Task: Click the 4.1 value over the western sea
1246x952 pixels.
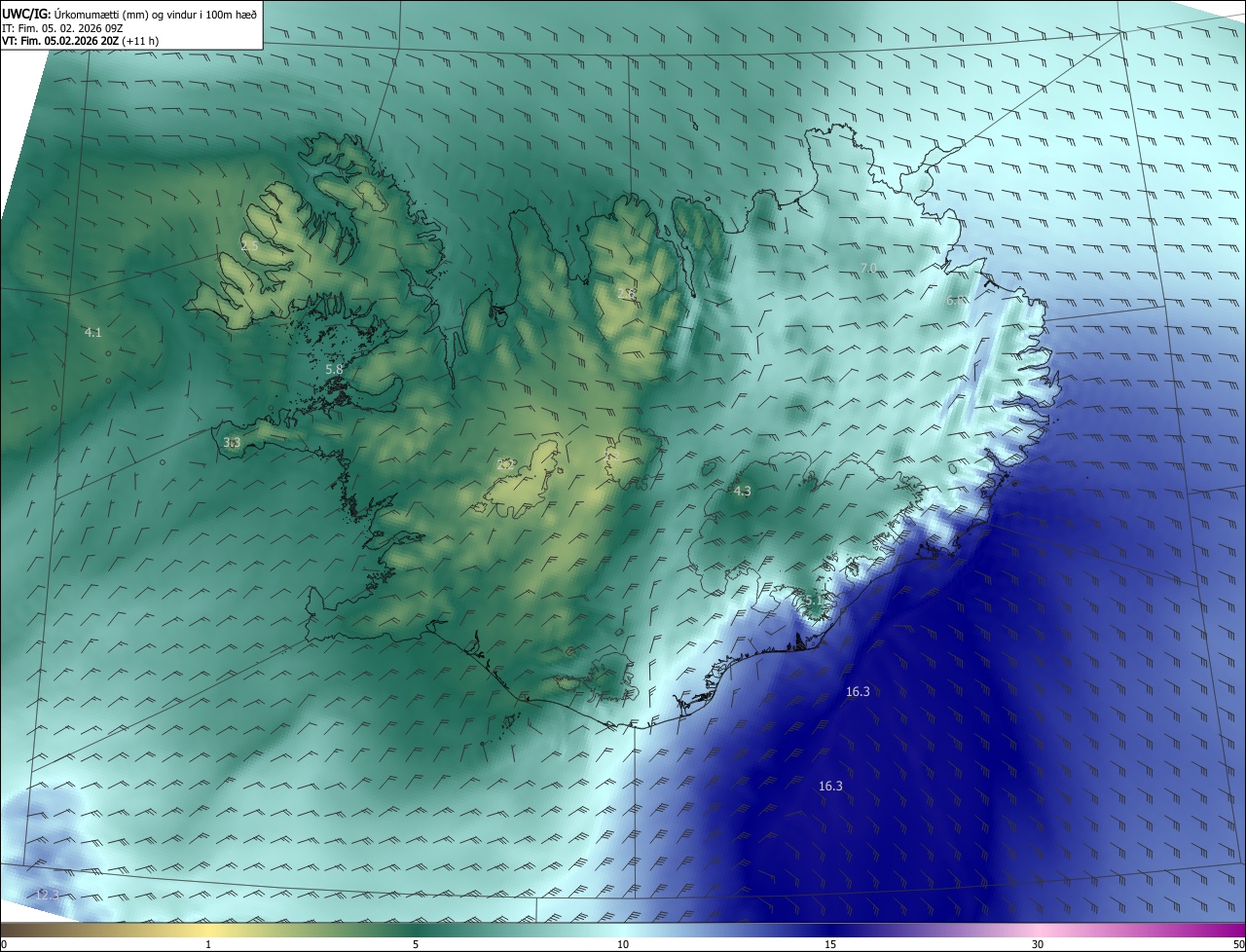Action: (92, 332)
